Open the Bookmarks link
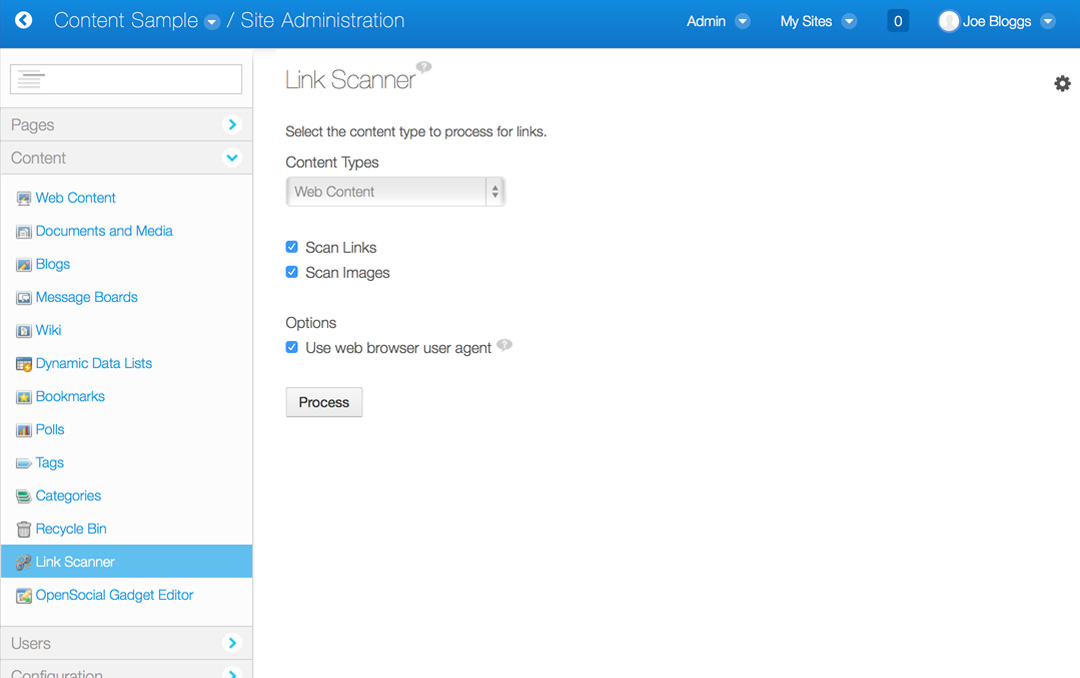 tap(70, 396)
